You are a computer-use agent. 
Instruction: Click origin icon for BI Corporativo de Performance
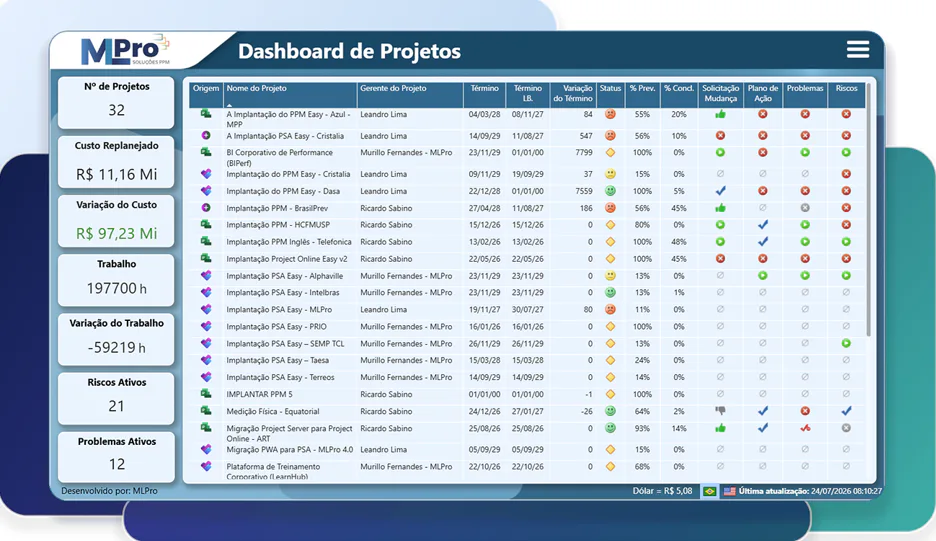[206, 152]
